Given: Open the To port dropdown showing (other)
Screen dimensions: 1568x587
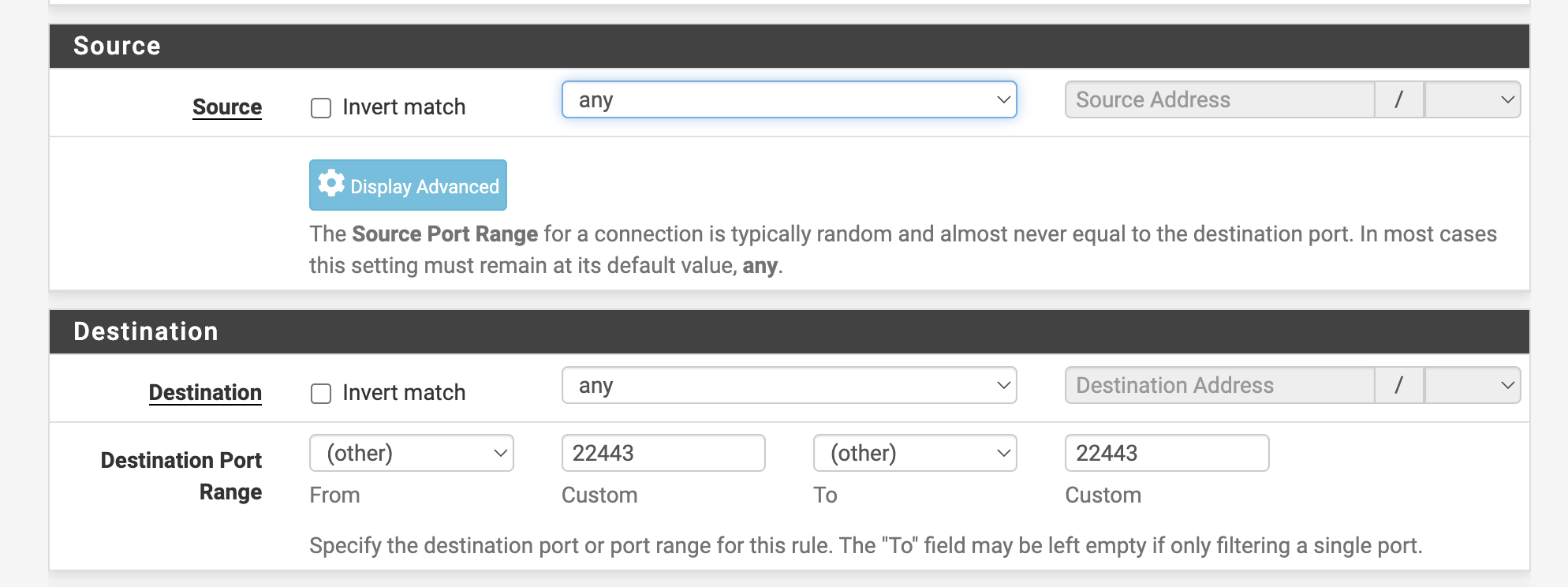Looking at the screenshot, I should (915, 454).
